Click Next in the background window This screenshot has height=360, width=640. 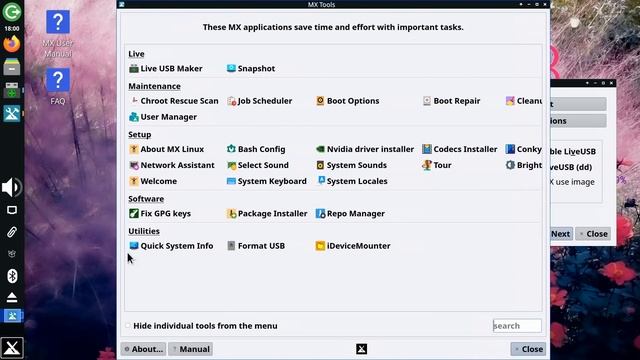(x=561, y=234)
